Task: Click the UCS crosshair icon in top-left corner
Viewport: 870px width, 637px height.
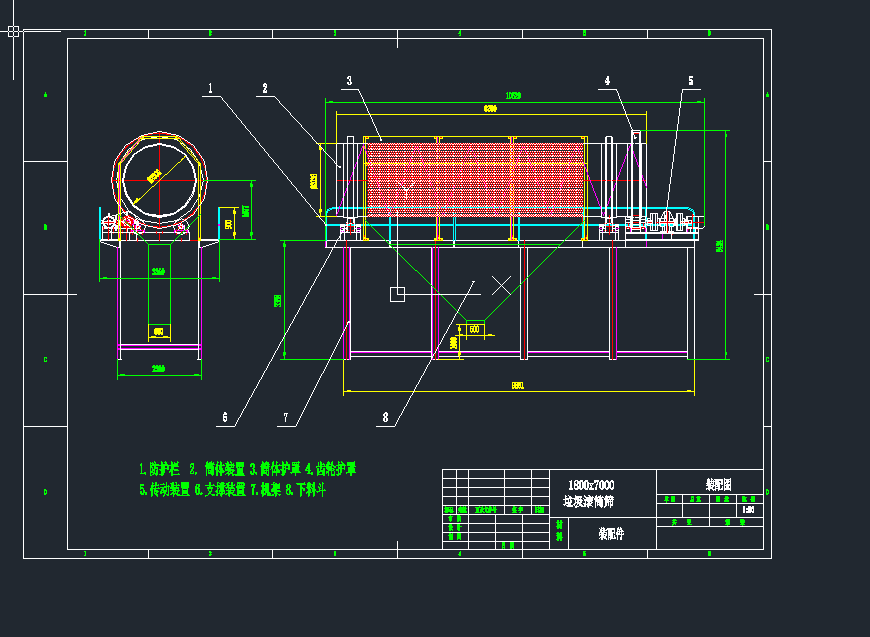Action: 13,31
